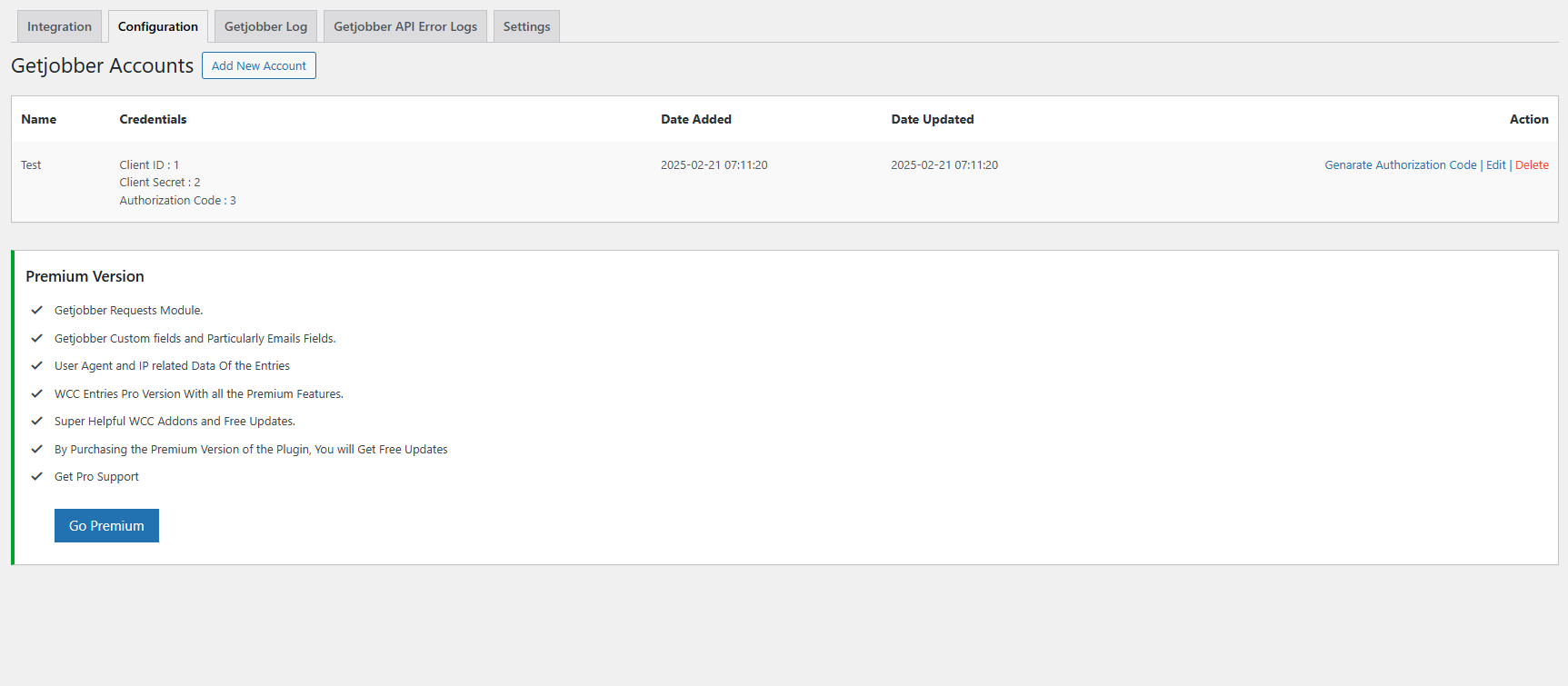Image resolution: width=1568 pixels, height=686 pixels.
Task: Click the Go Premium button
Action: coord(106,526)
